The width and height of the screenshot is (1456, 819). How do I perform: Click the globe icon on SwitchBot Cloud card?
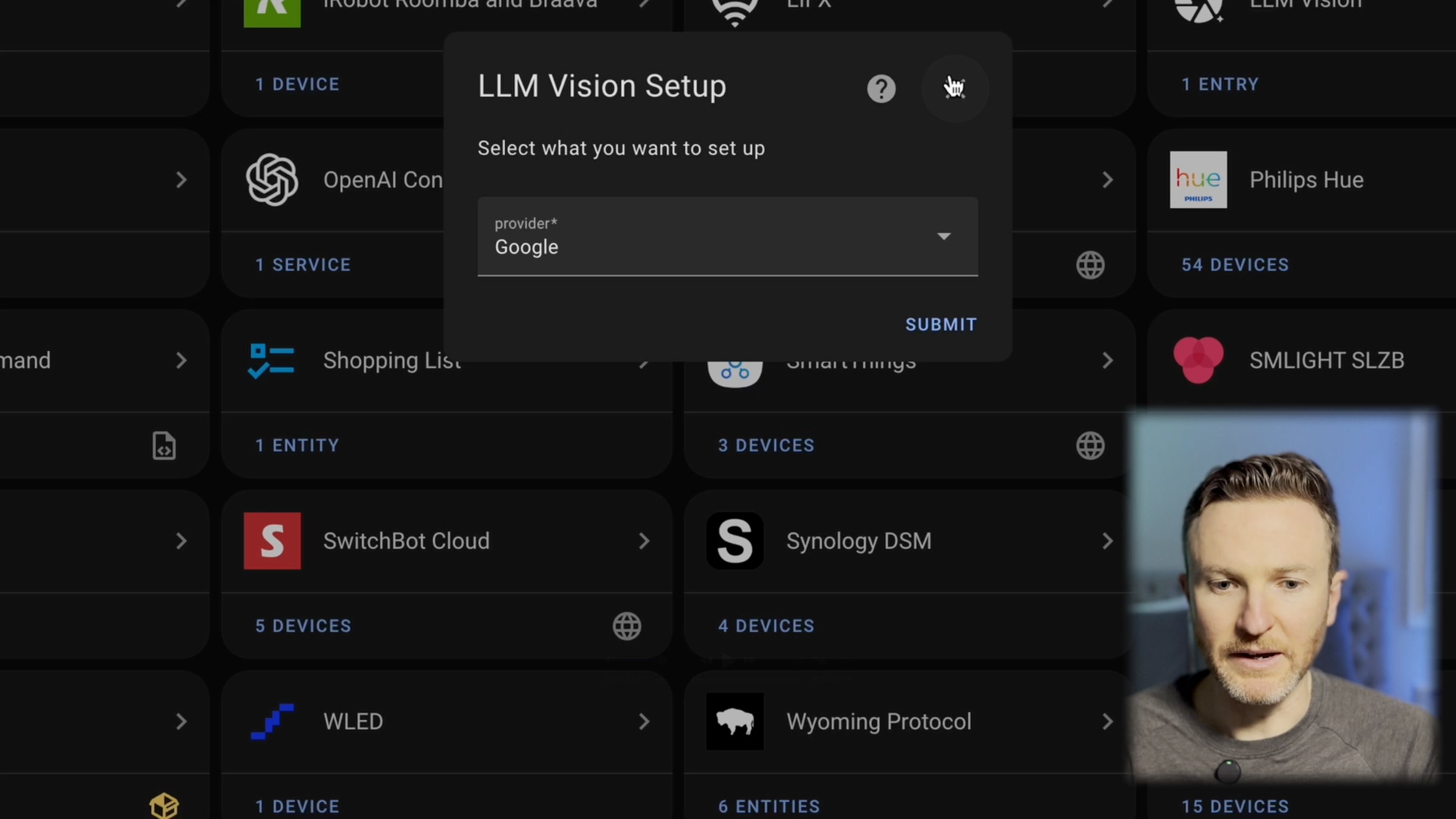[x=627, y=626]
